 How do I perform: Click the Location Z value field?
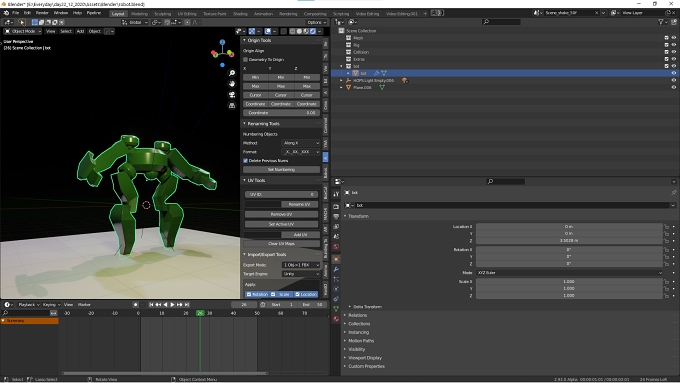coord(569,240)
